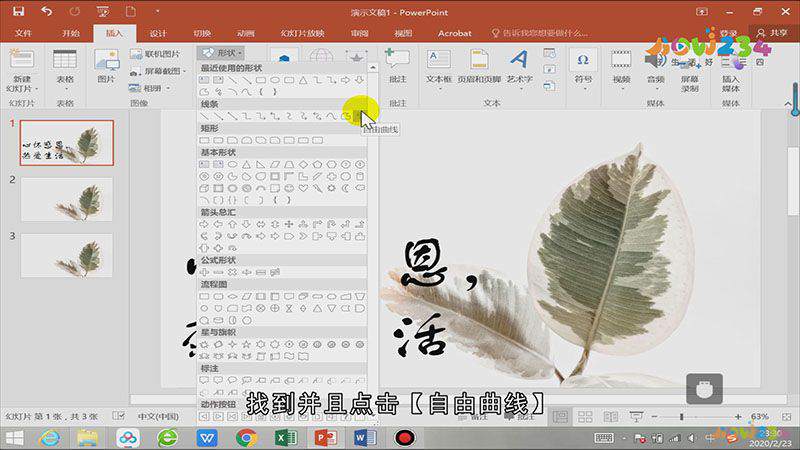Open PowerPoint from the Windows taskbar
Image resolution: width=800 pixels, height=450 pixels.
[x=326, y=438]
